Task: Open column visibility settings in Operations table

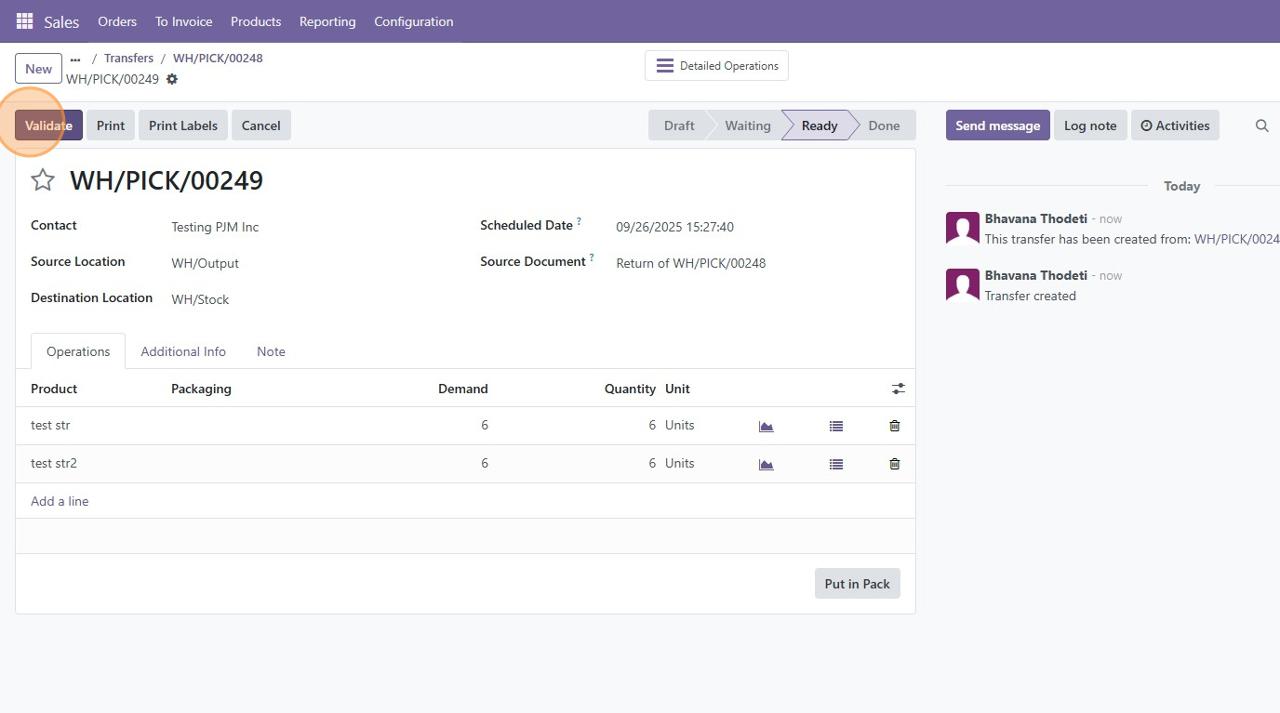Action: click(x=898, y=389)
